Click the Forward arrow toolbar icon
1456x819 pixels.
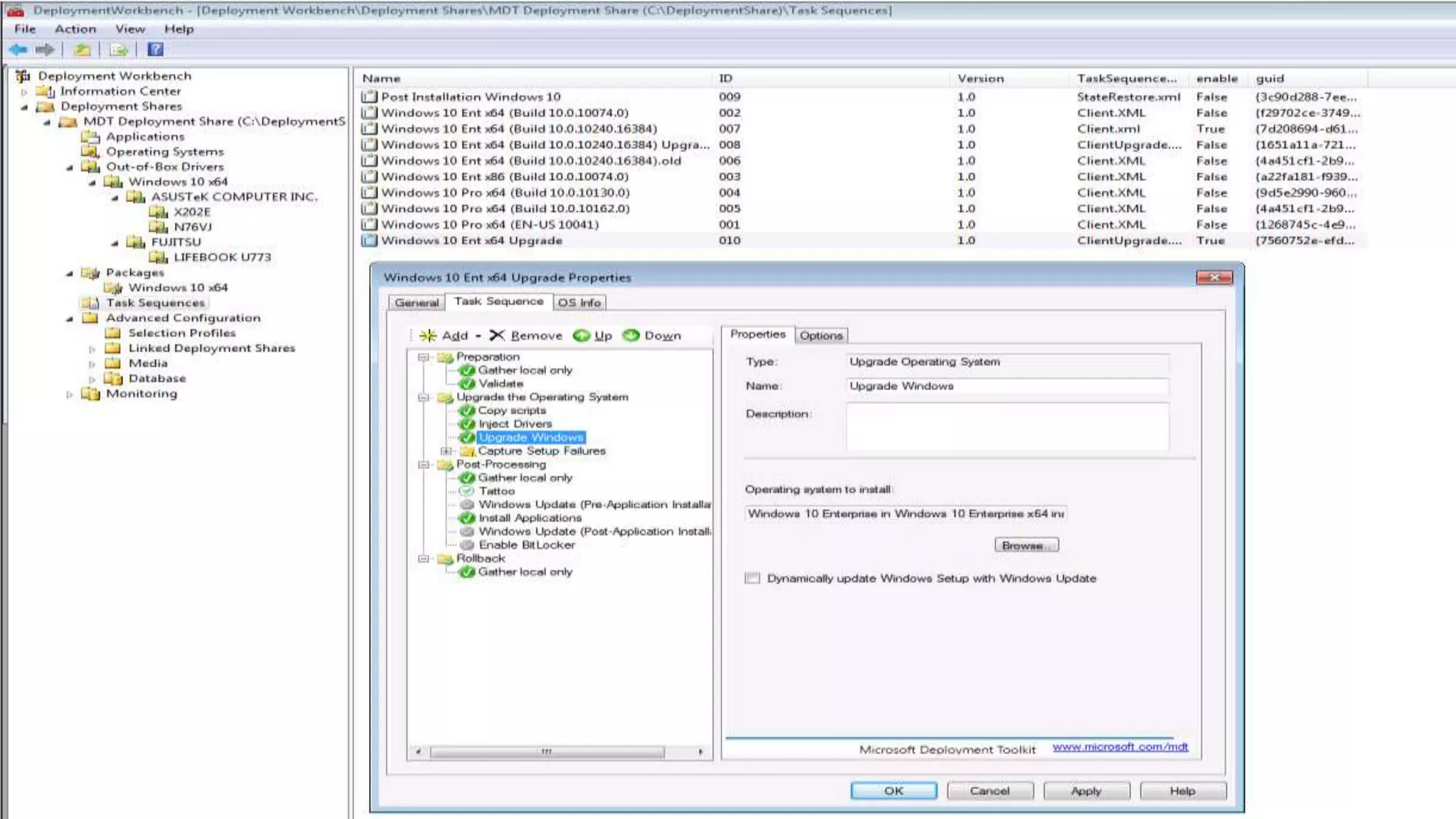click(x=45, y=50)
